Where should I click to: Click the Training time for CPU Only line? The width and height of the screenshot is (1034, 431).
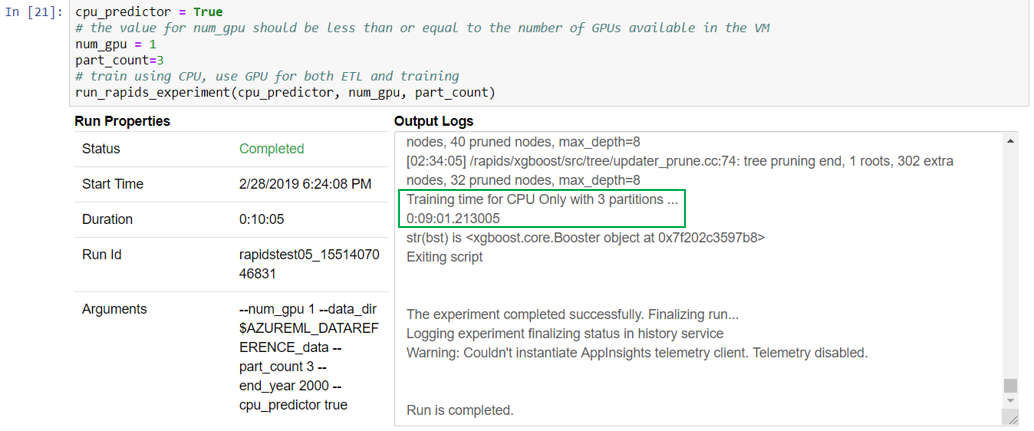pyautogui.click(x=542, y=199)
